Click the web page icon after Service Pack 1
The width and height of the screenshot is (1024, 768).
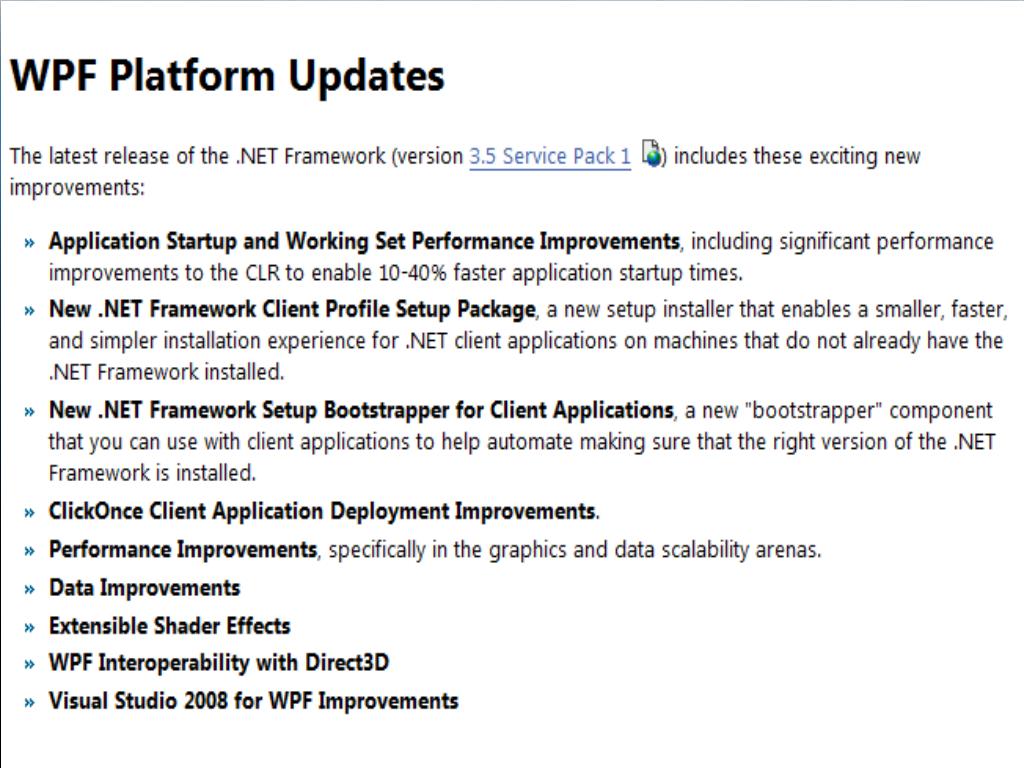click(652, 153)
